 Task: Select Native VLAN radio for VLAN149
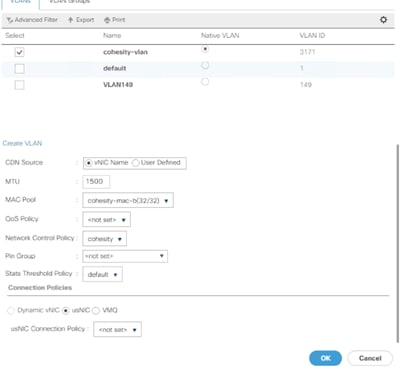coord(205,82)
